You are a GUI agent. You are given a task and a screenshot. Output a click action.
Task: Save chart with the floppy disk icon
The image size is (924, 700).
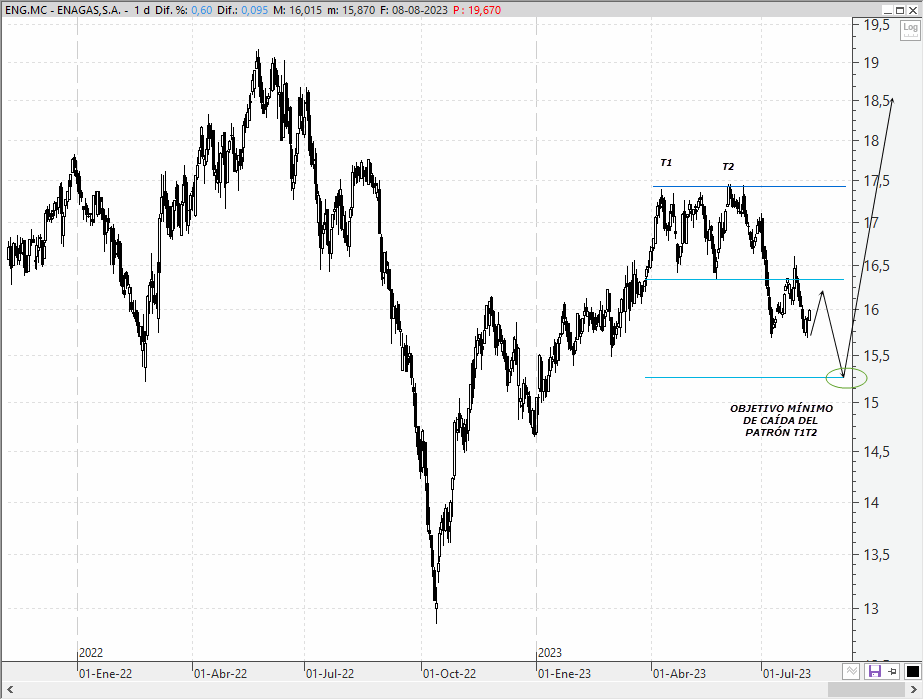click(874, 671)
